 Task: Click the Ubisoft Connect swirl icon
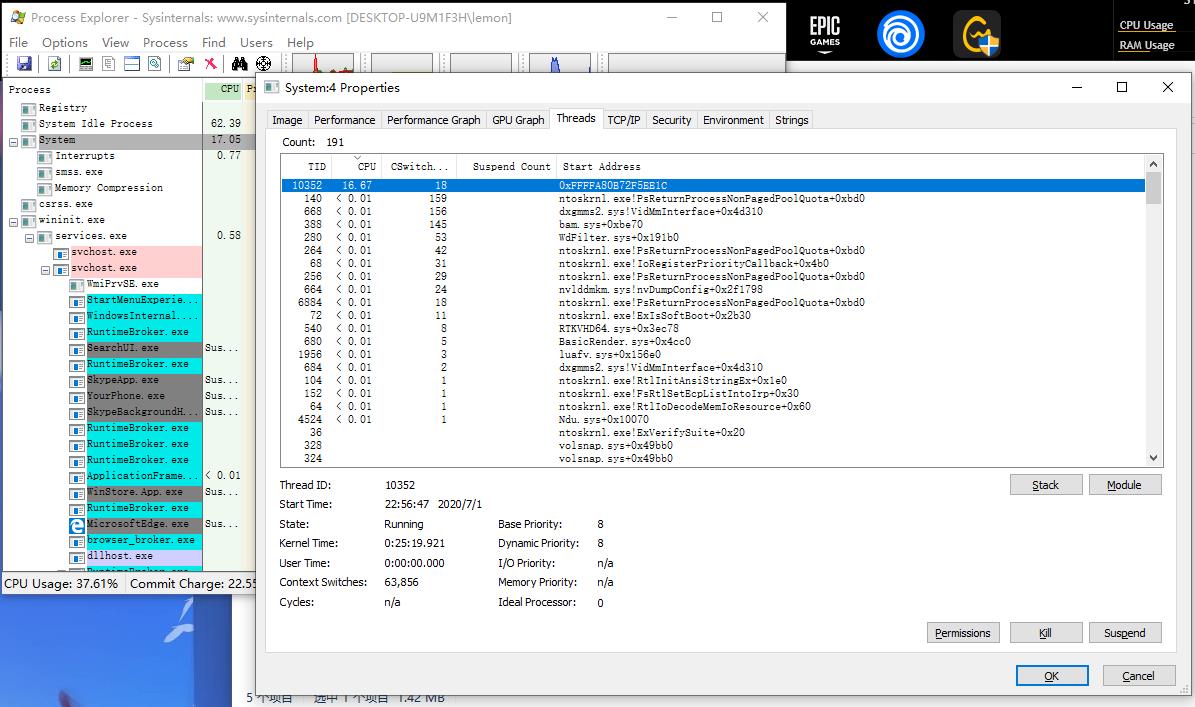click(x=901, y=34)
